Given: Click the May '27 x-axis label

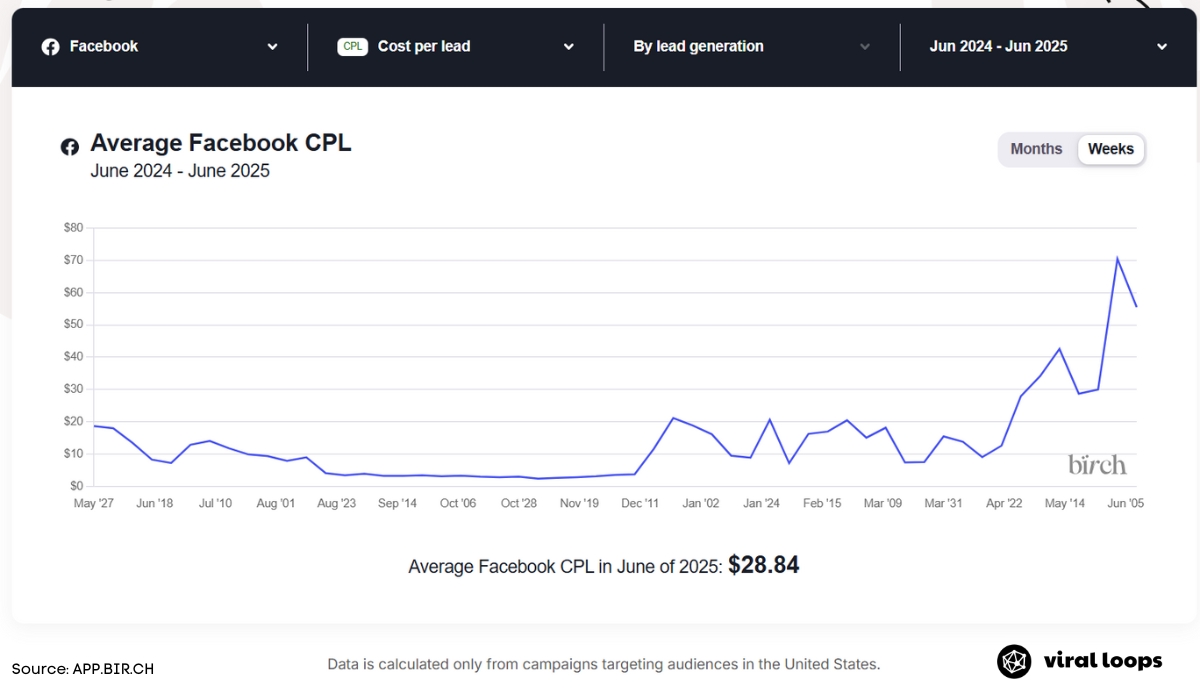Looking at the screenshot, I should [93, 503].
